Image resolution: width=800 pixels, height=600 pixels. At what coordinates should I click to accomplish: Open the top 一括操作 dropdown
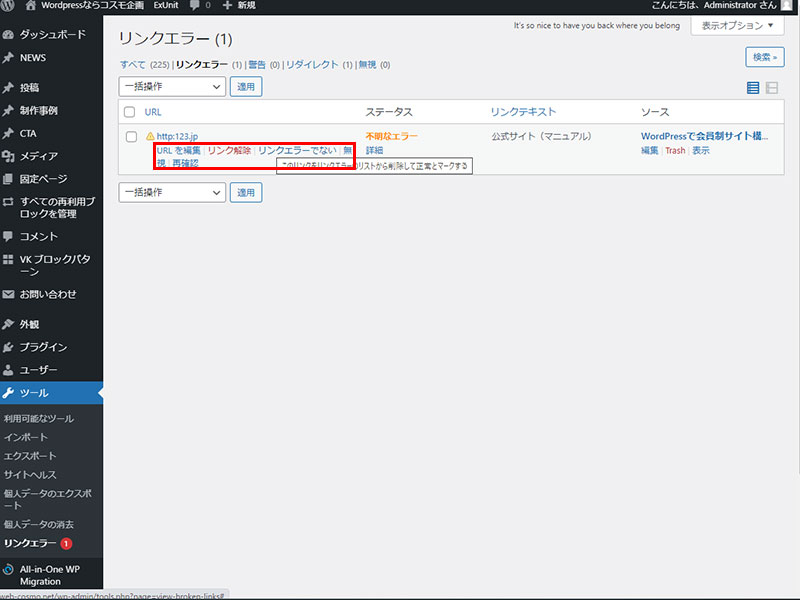tap(171, 87)
